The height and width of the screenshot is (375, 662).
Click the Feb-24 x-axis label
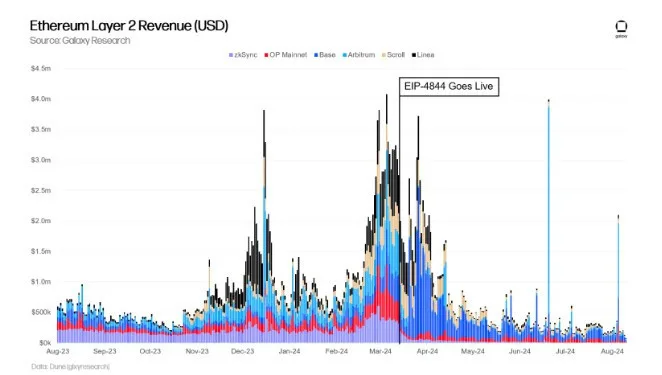pos(336,351)
